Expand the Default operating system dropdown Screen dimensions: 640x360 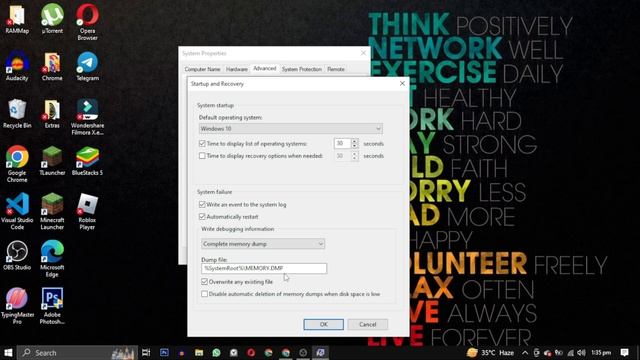(291, 129)
